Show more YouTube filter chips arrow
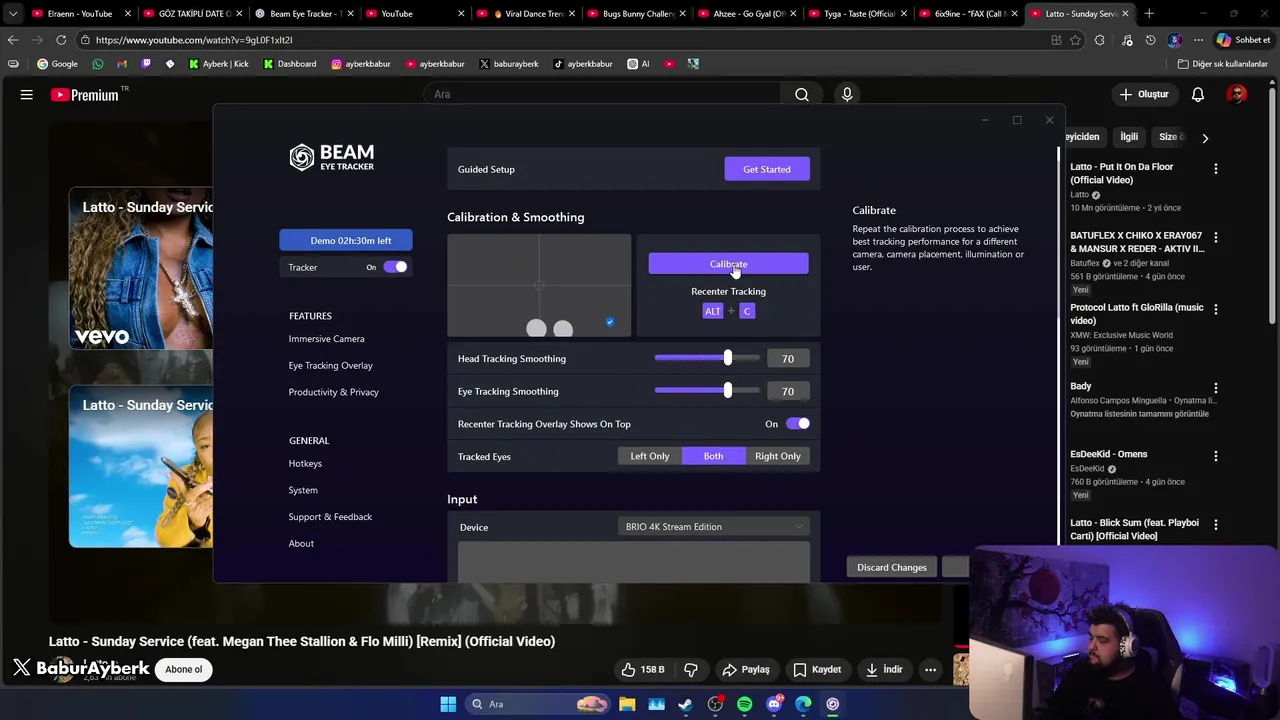The height and width of the screenshot is (720, 1280). 1205,138
